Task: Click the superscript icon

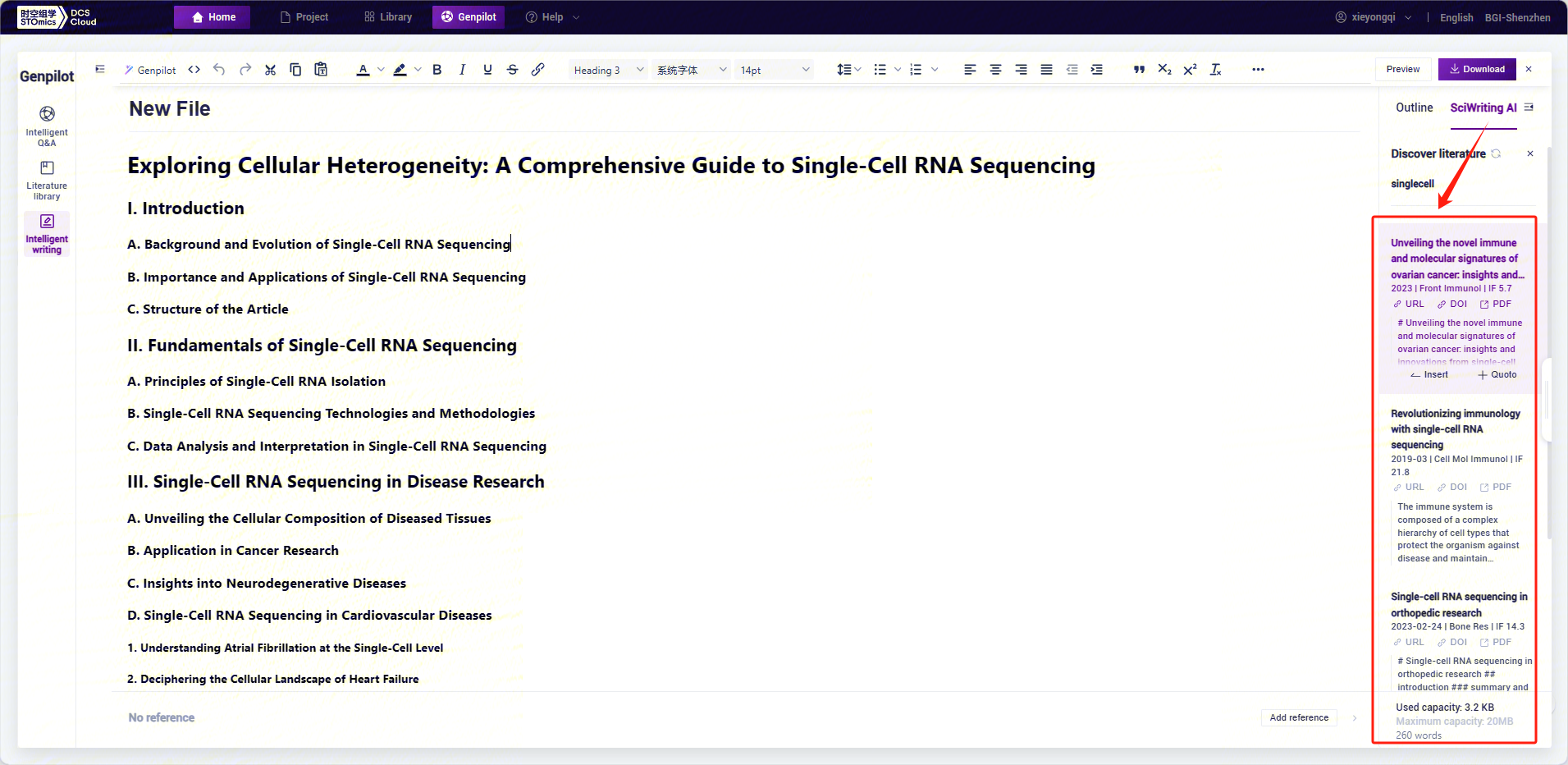Action: [x=1190, y=70]
